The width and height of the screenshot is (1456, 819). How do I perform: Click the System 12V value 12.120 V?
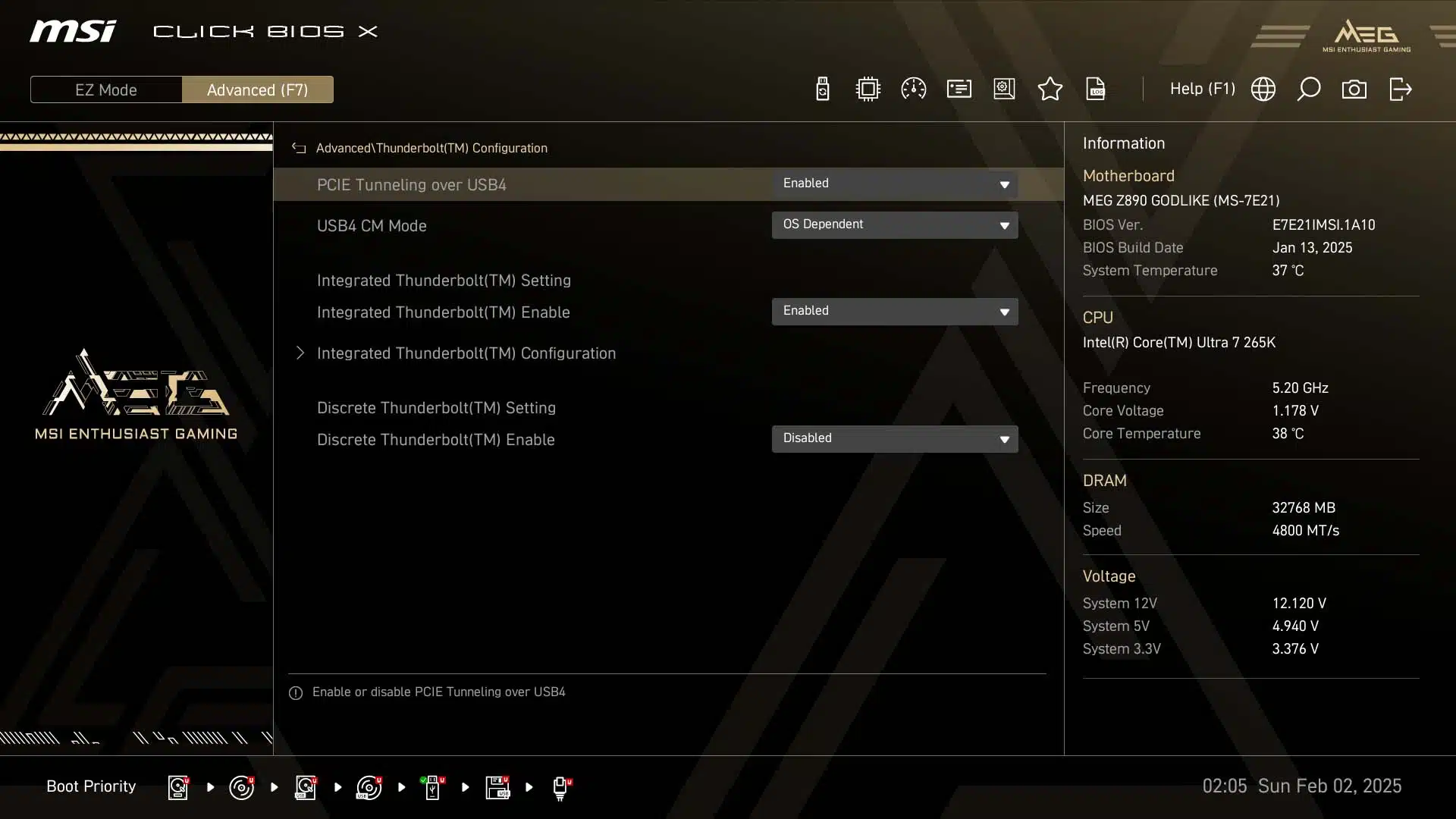[1299, 604]
